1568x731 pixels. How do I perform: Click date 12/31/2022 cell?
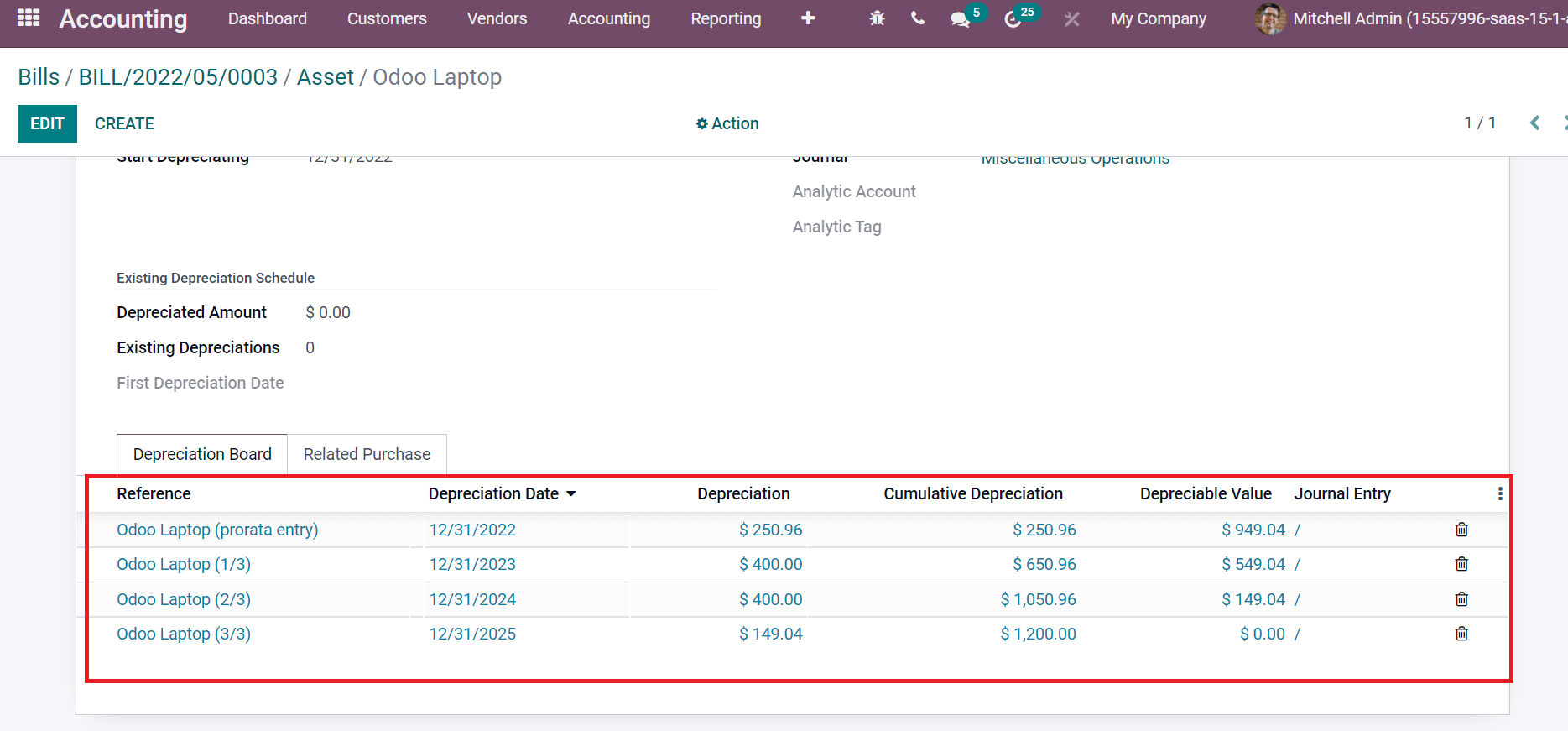click(x=472, y=530)
